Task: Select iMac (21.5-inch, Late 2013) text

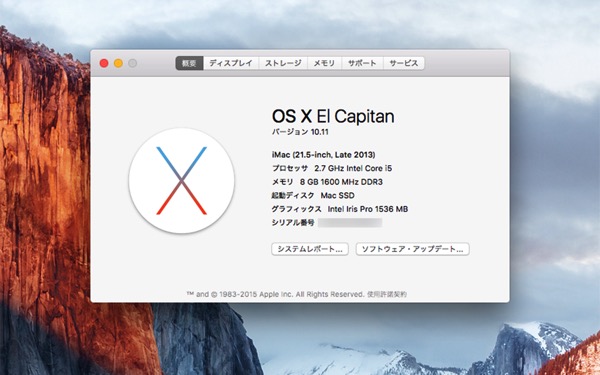Action: [323, 155]
